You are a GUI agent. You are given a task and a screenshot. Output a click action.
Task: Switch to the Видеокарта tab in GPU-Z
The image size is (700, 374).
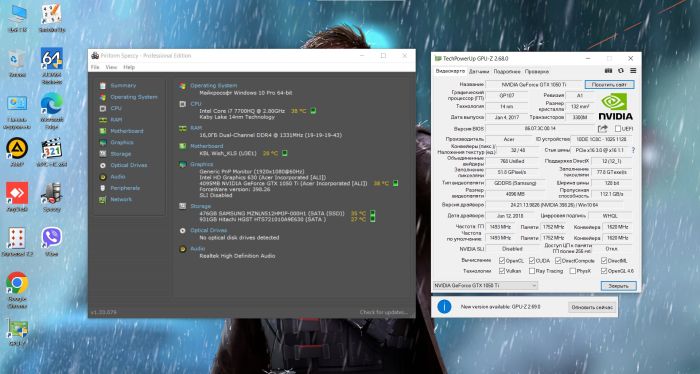tap(450, 71)
